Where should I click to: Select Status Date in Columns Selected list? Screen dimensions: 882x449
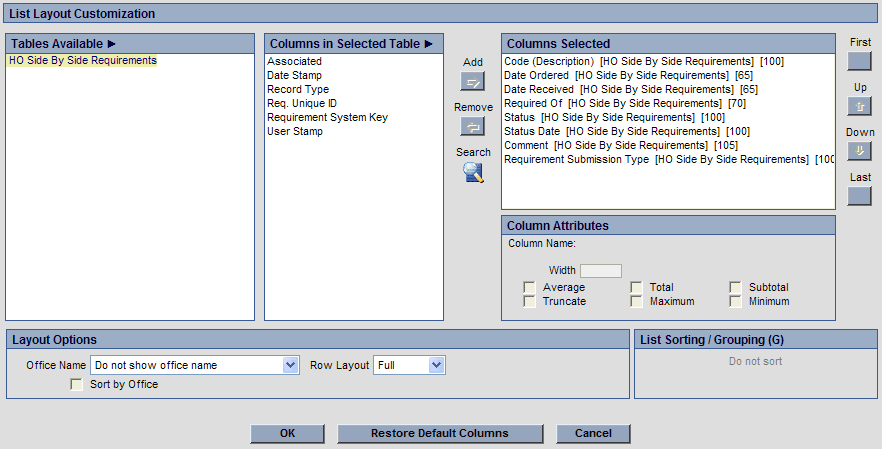click(532, 132)
